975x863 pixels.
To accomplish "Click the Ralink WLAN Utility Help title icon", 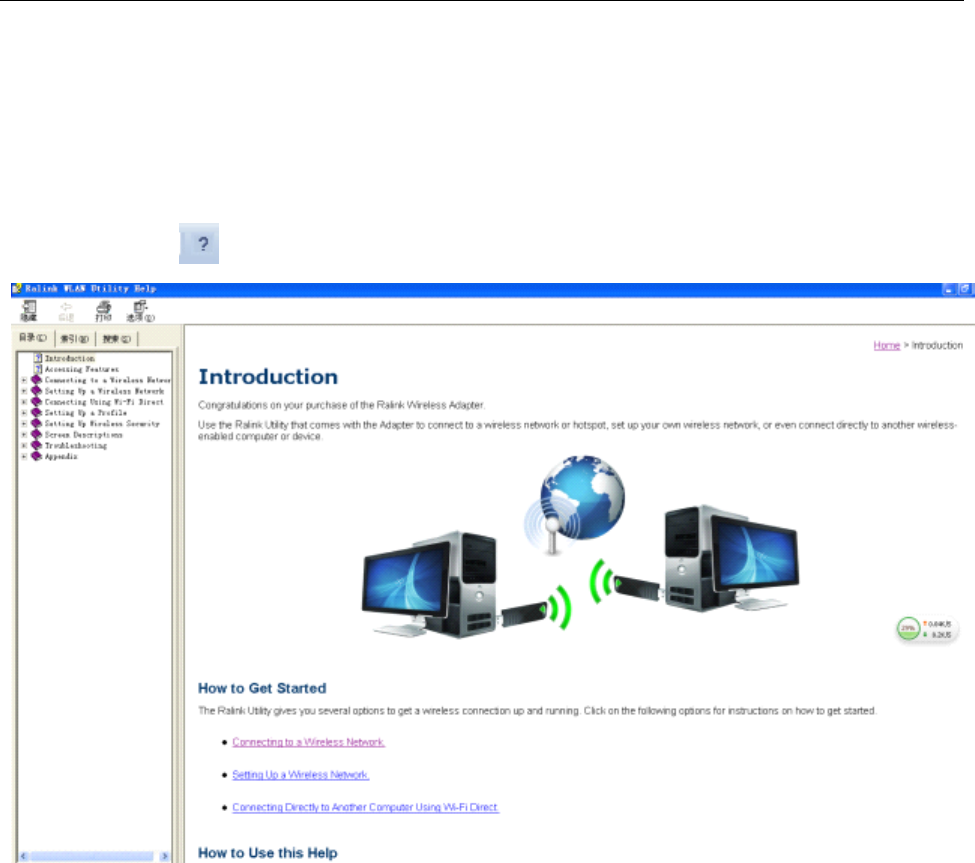I will pyautogui.click(x=17, y=288).
